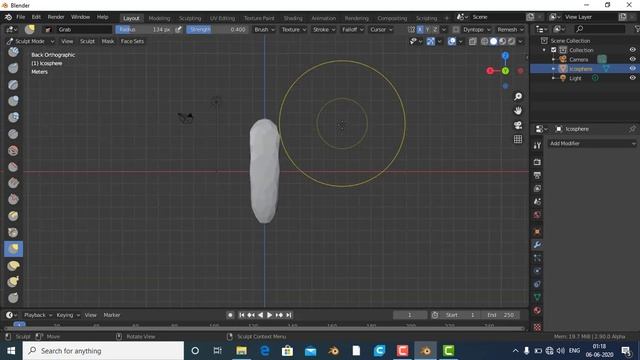Open the World properties tab

(x=537, y=215)
